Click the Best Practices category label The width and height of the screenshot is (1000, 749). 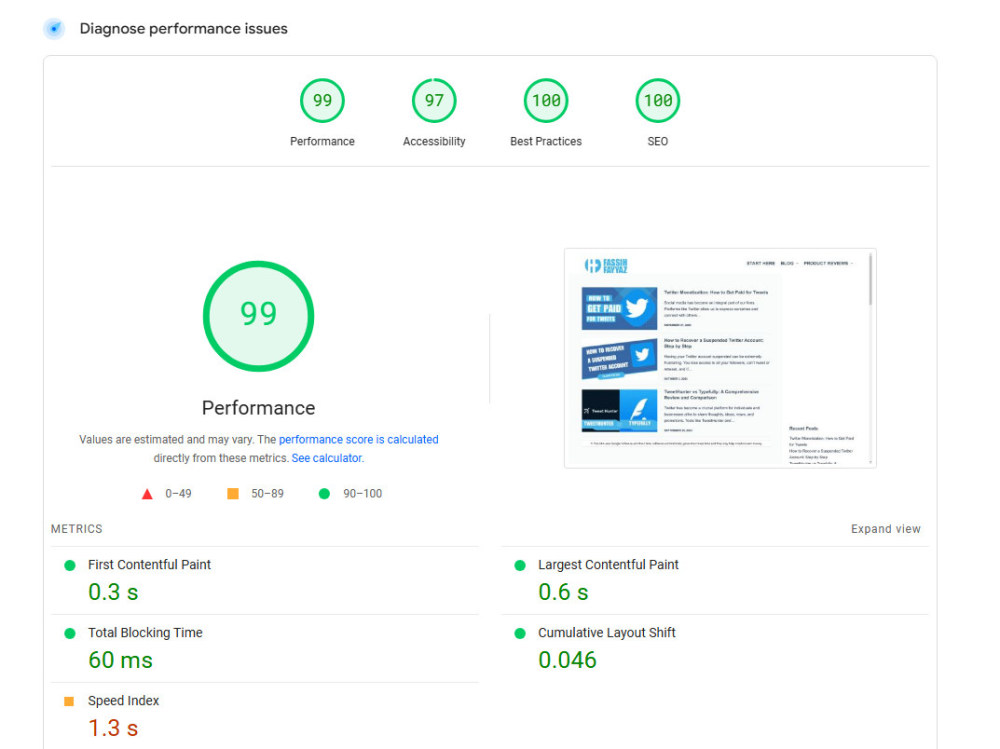pyautogui.click(x=546, y=142)
